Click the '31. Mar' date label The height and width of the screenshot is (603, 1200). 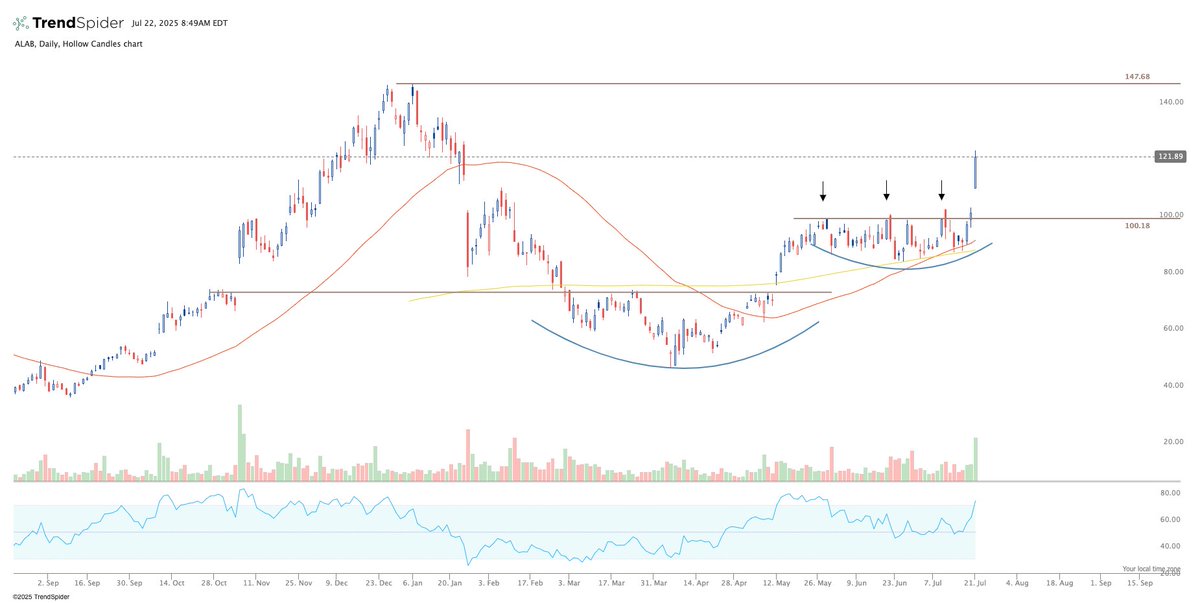pos(652,581)
